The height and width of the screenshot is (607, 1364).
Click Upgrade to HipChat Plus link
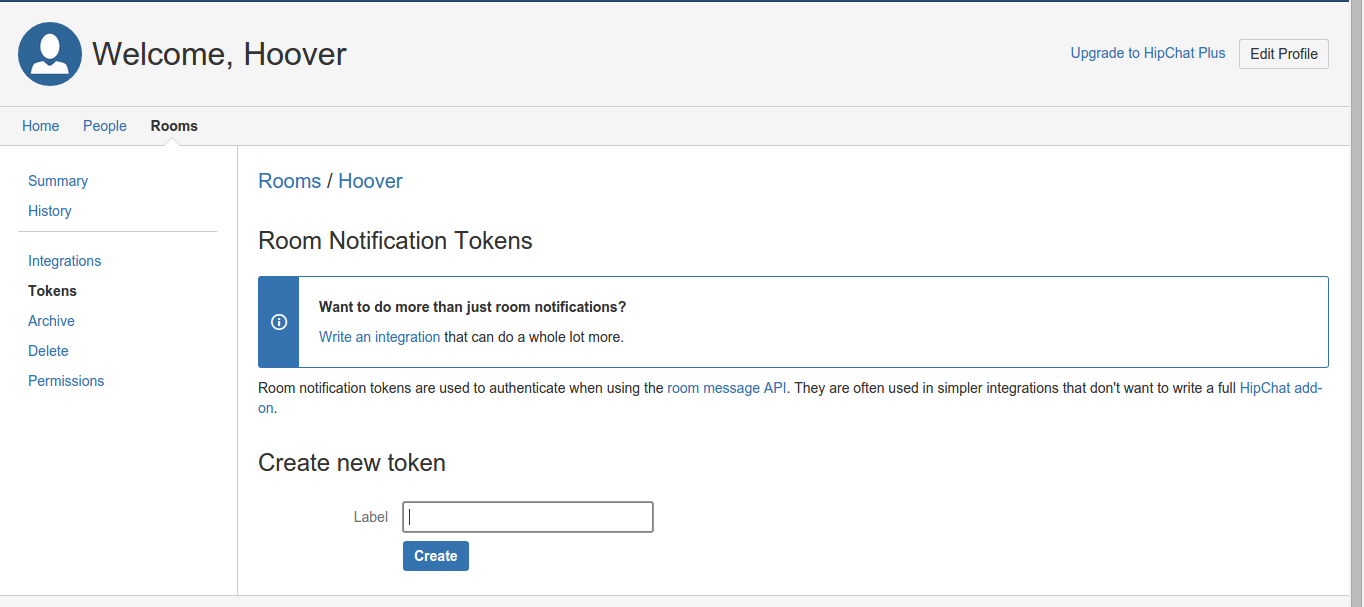1147,53
